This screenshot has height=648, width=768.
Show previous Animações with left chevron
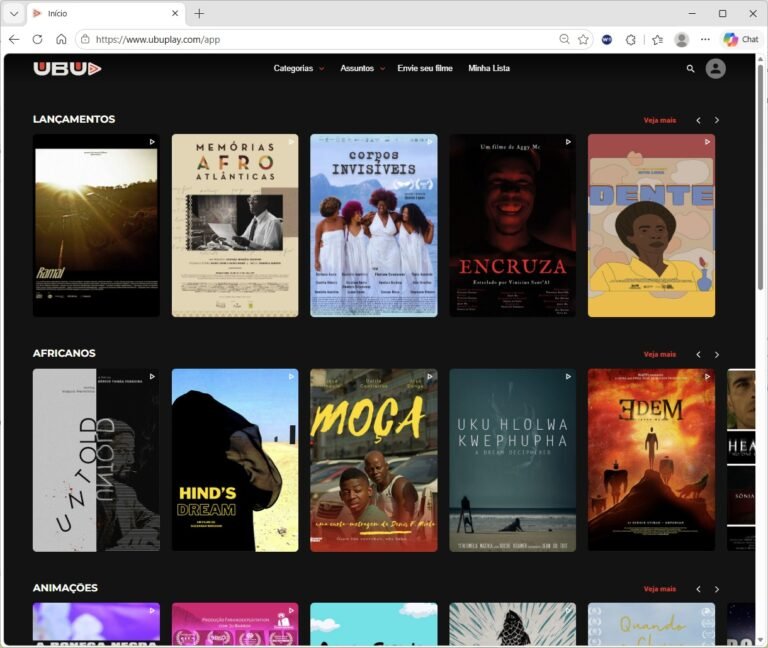(698, 589)
